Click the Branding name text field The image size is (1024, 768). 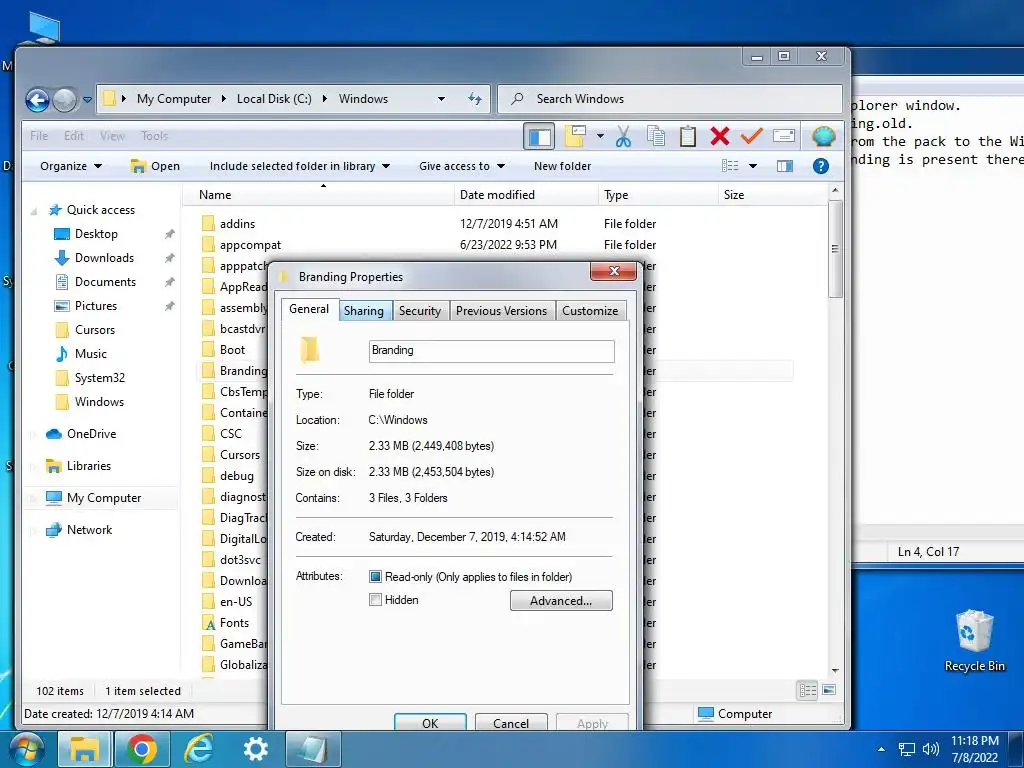[491, 351]
